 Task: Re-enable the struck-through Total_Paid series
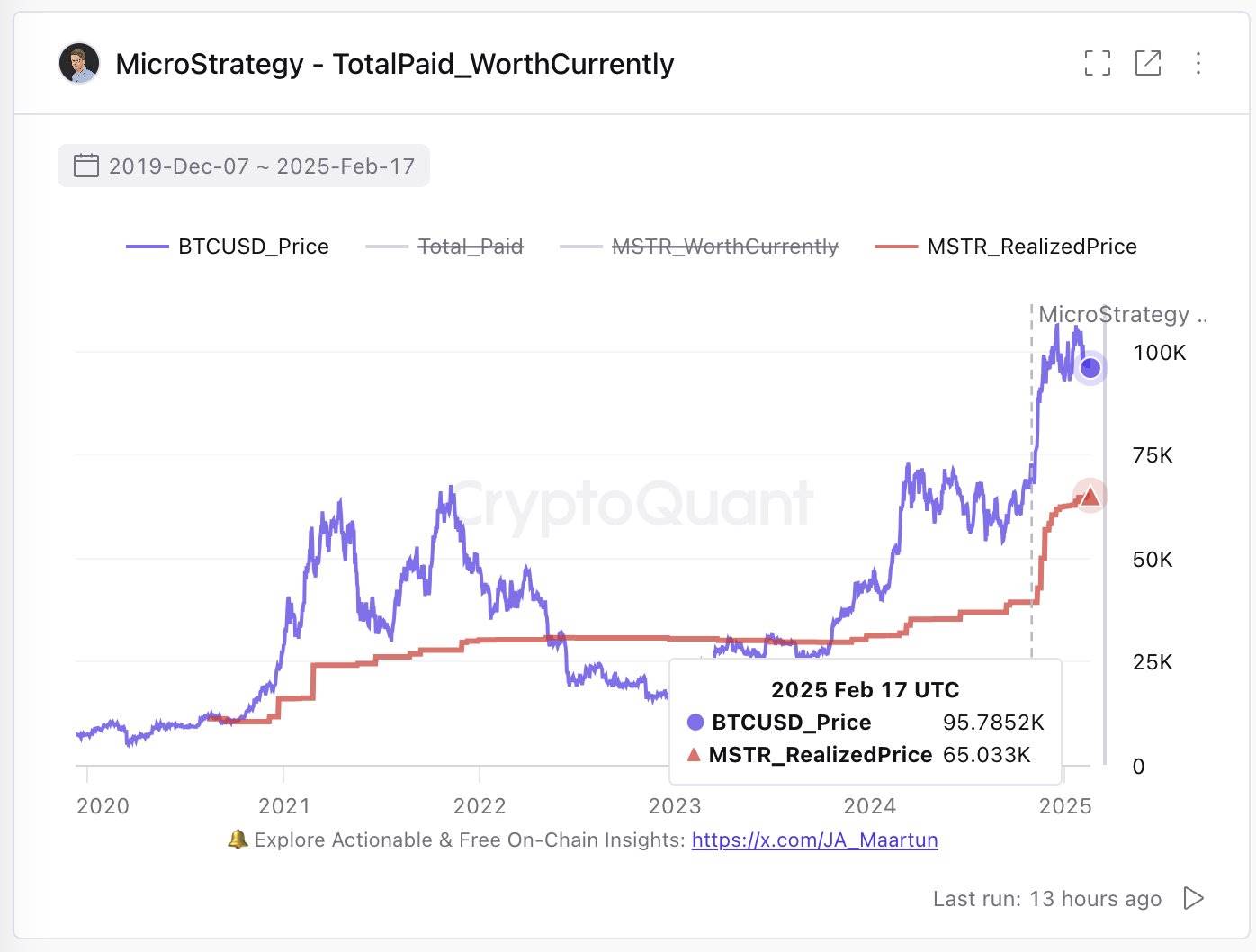(469, 246)
